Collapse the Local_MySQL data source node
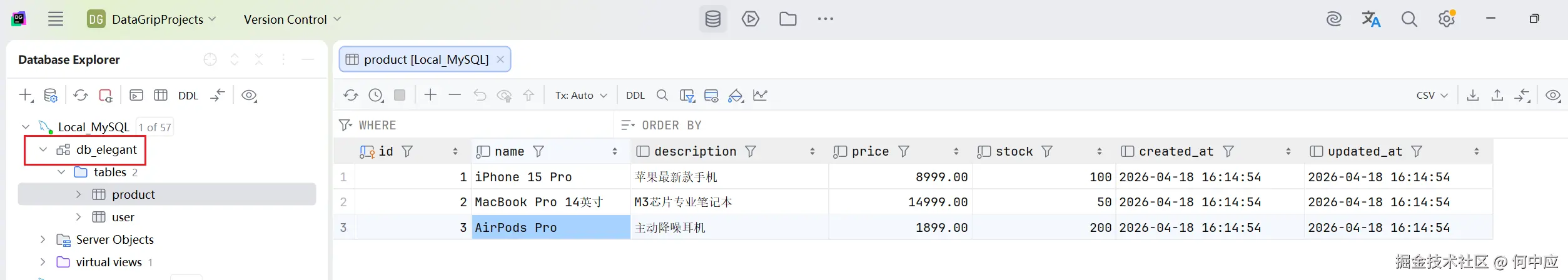Screen dimensions: 1568x280 [x=26, y=127]
